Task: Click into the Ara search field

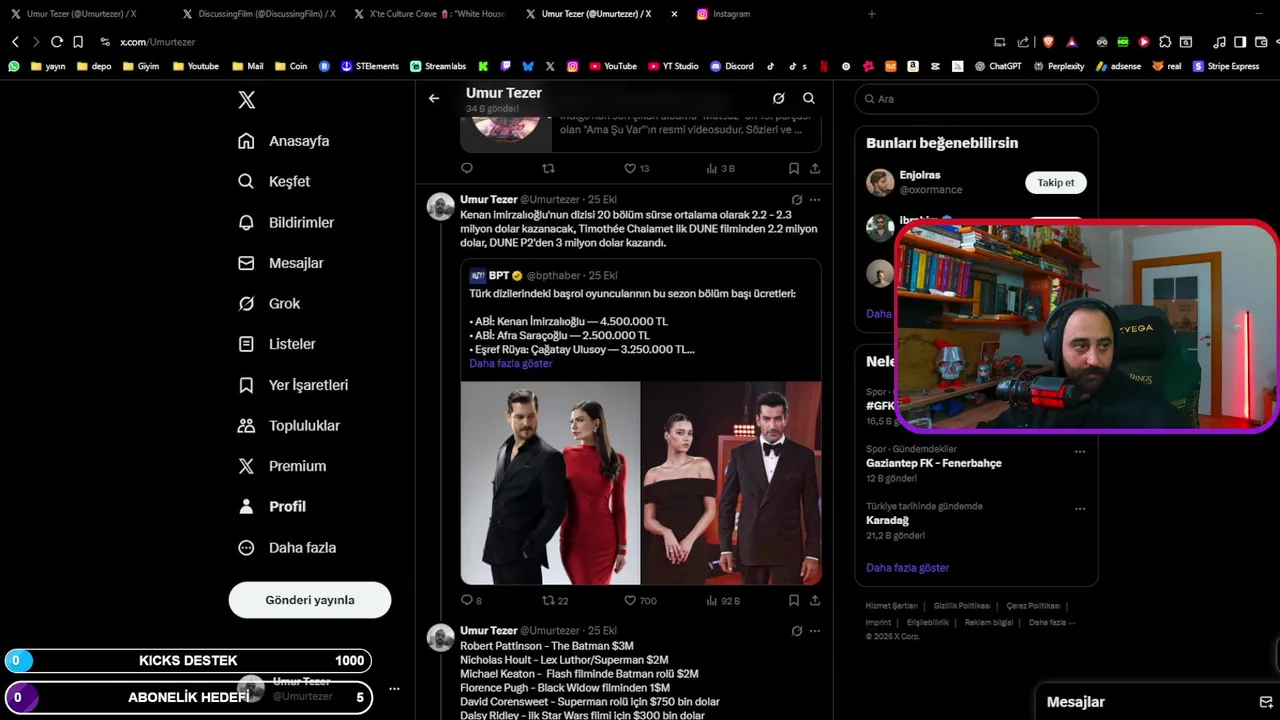Action: point(976,99)
